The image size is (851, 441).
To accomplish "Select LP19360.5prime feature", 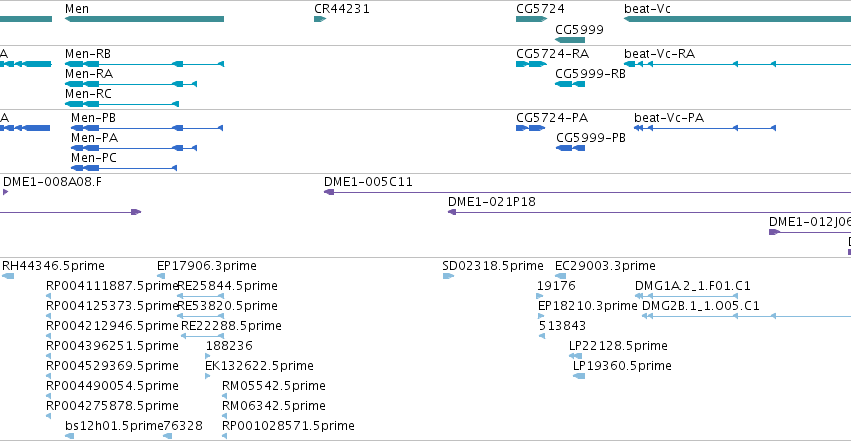I will [579, 376].
